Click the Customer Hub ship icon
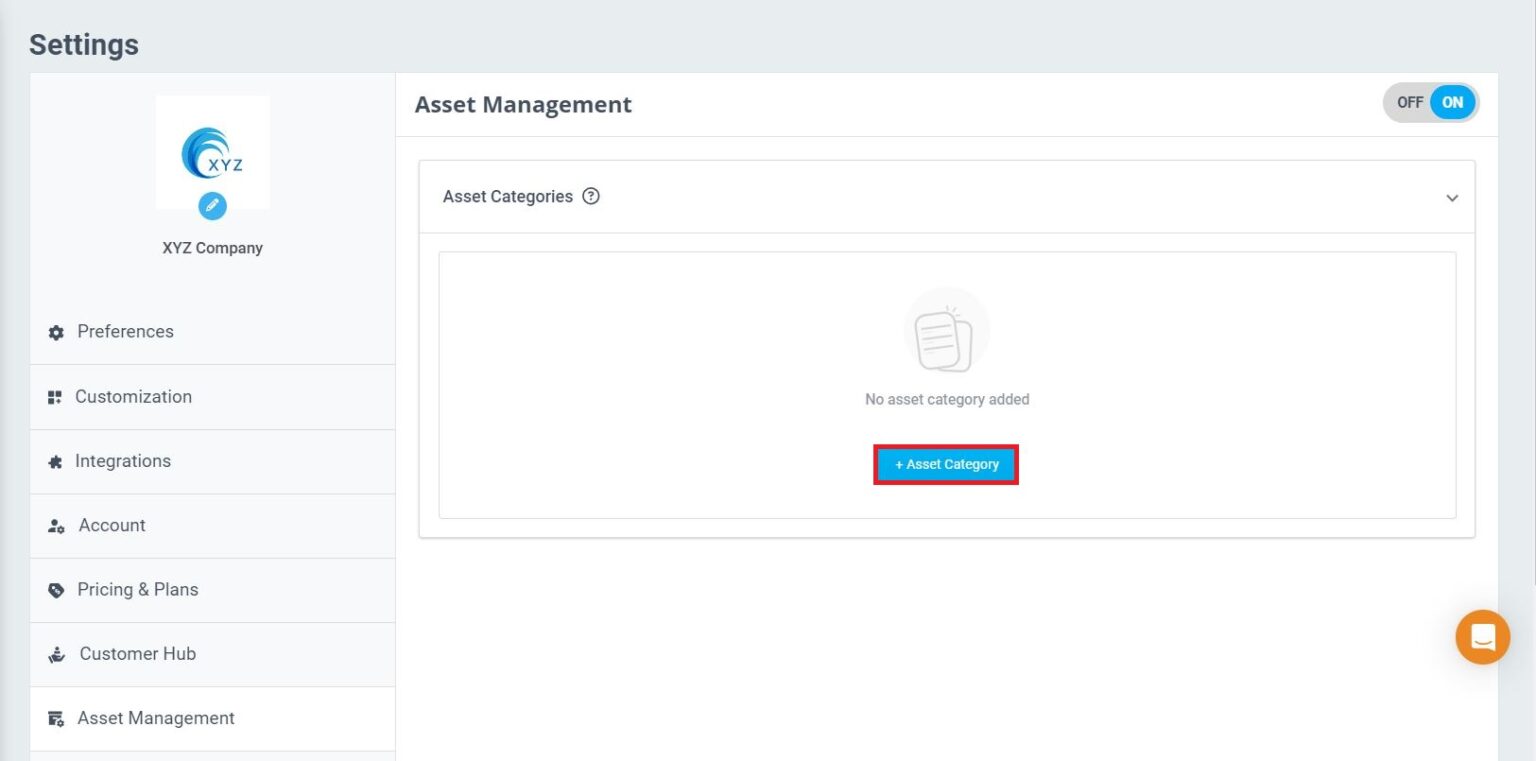The image size is (1536, 761). 55,654
